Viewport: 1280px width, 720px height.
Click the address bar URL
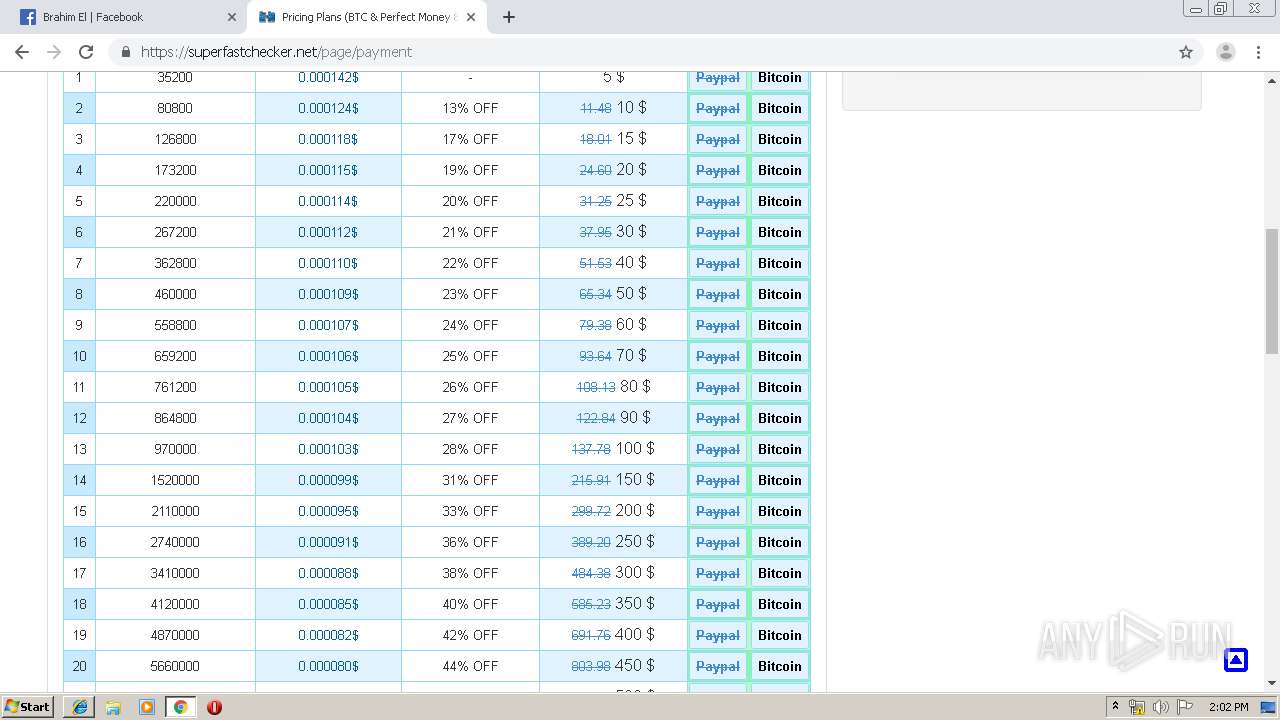pos(276,52)
